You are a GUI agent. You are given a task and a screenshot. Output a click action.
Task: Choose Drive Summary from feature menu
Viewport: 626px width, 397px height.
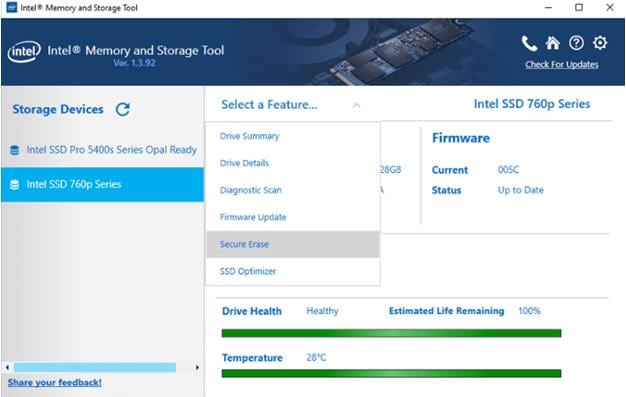pos(293,136)
